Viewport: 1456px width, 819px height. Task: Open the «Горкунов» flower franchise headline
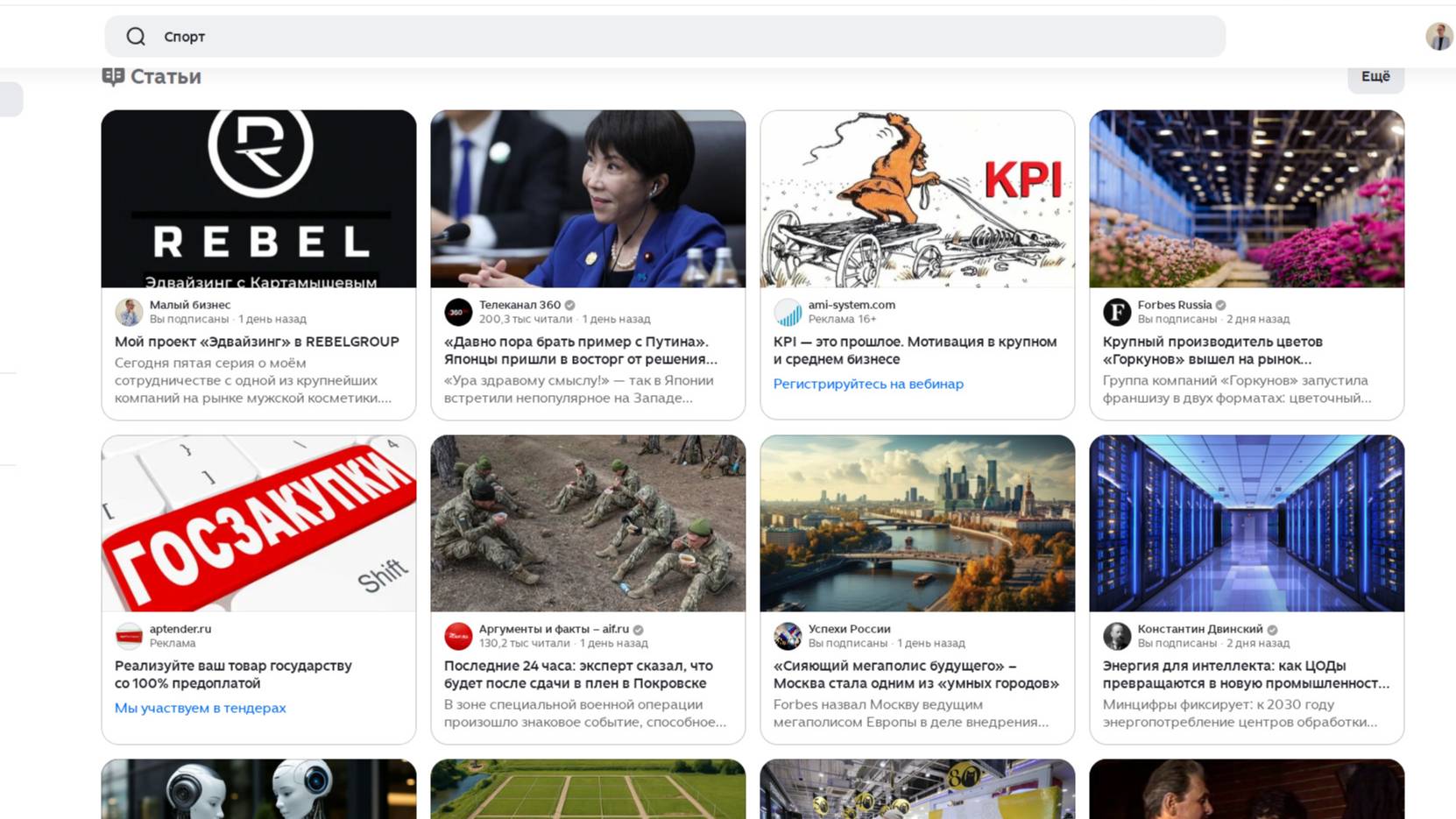(x=1213, y=350)
